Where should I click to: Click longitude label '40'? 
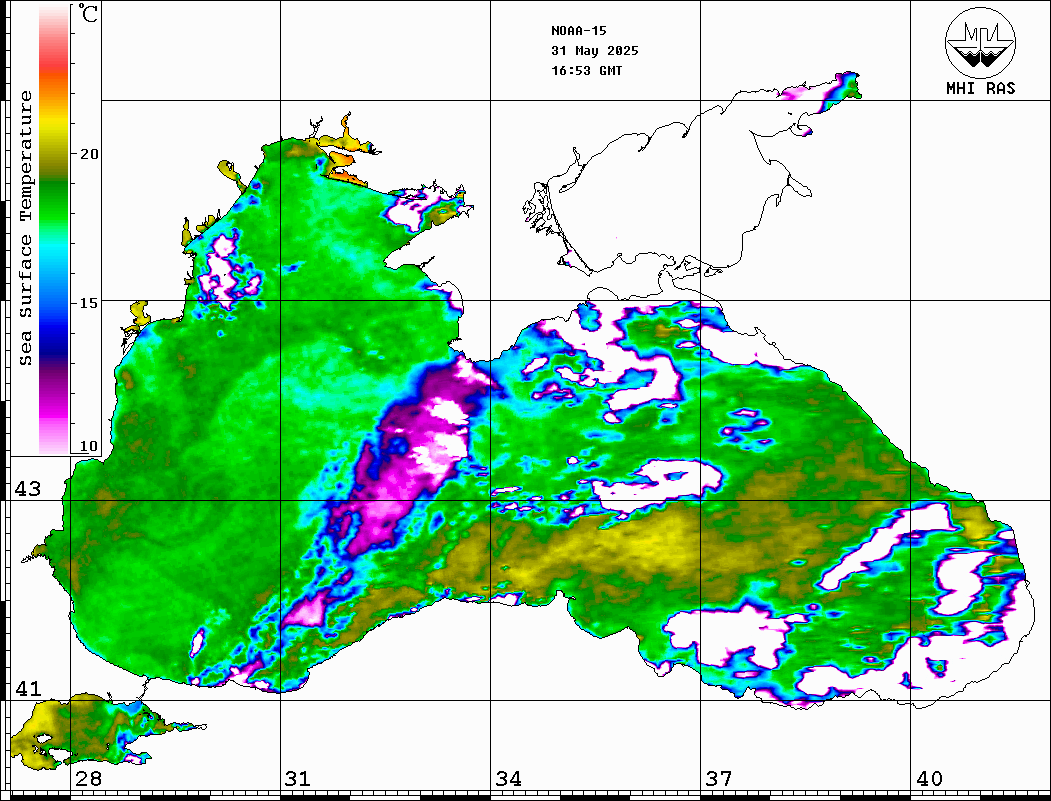929,779
